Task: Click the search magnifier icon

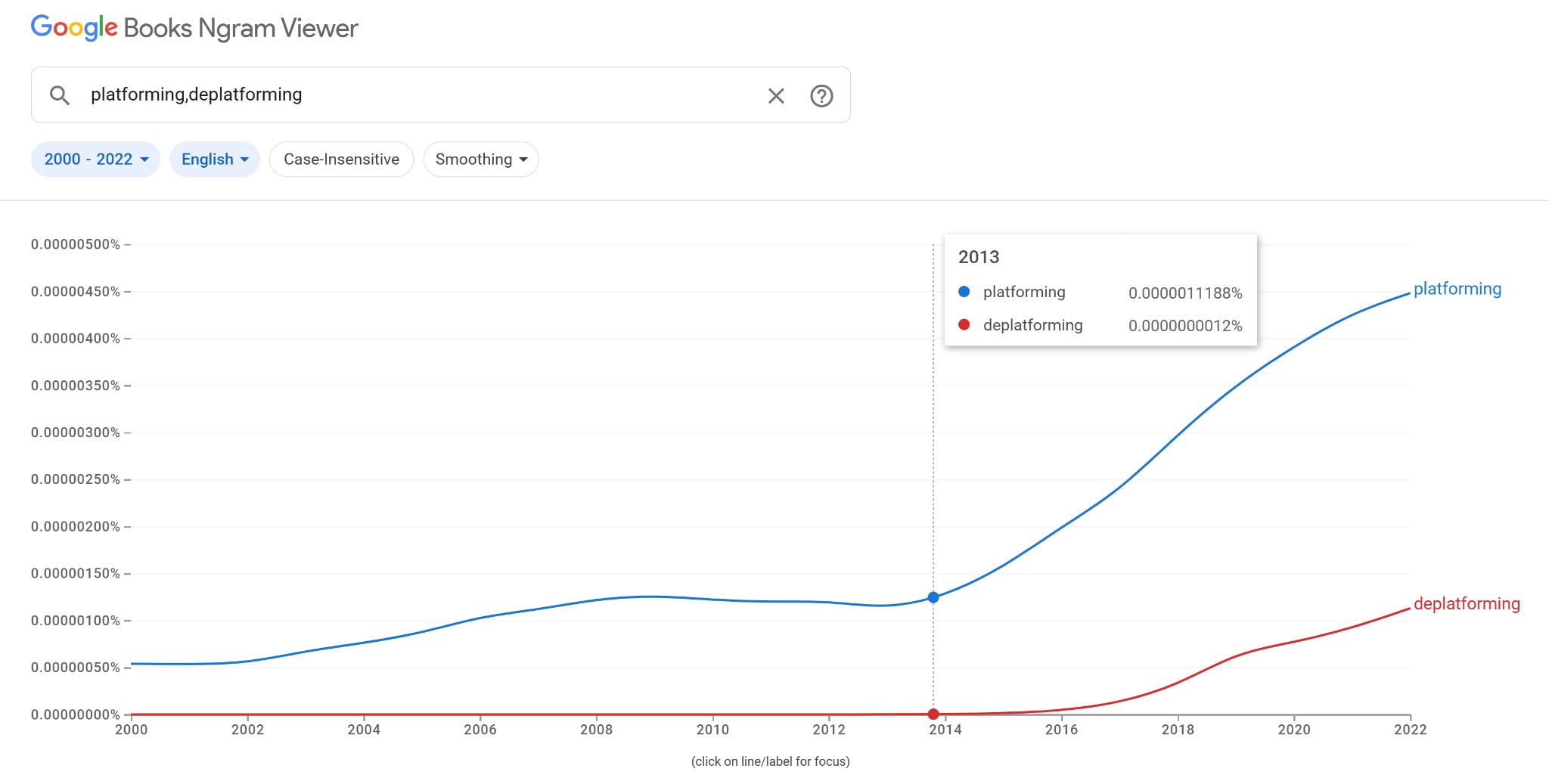Action: coord(60,95)
